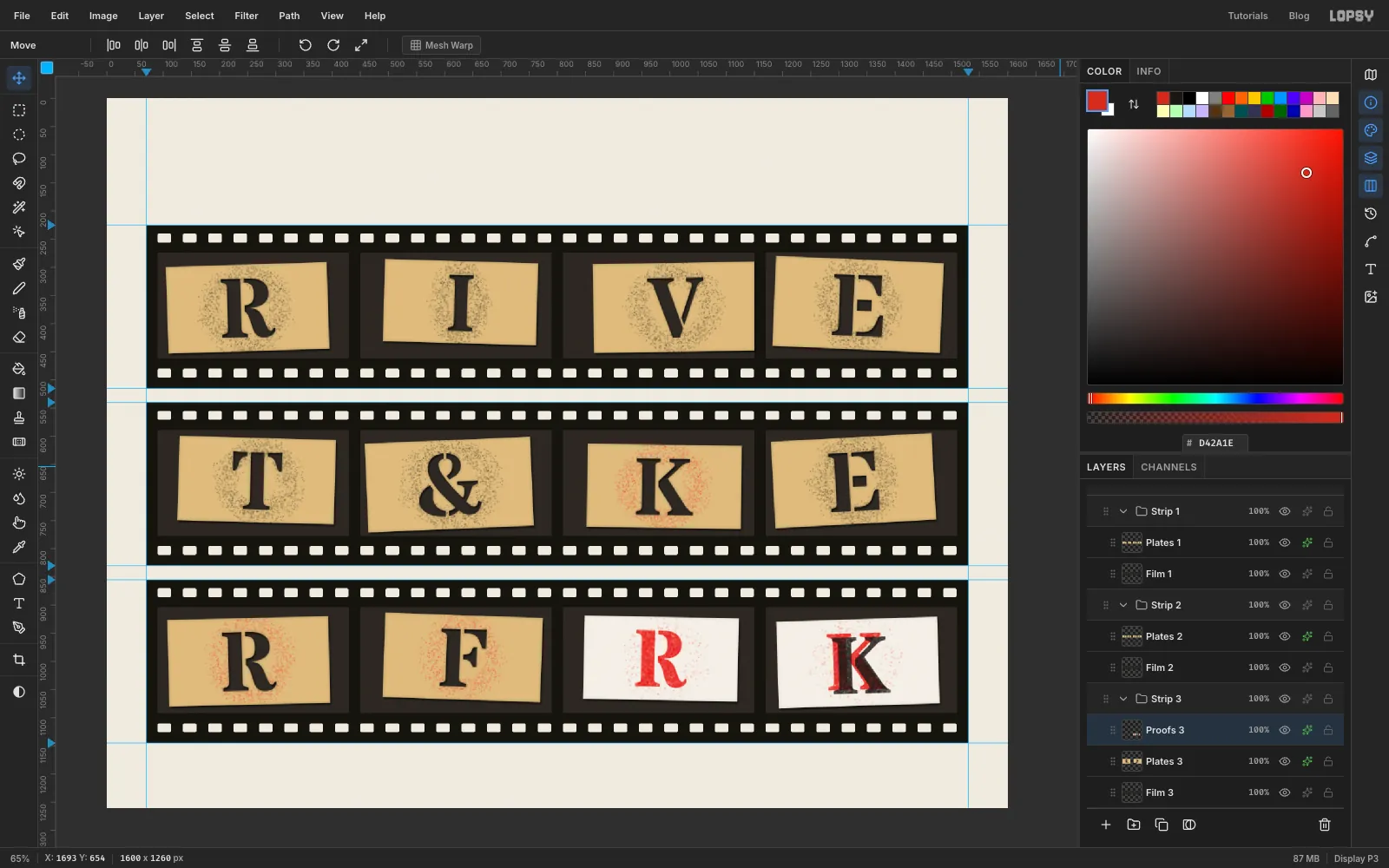The width and height of the screenshot is (1389, 868).
Task: Select the Plates 3 layer row
Action: (x=1215, y=761)
